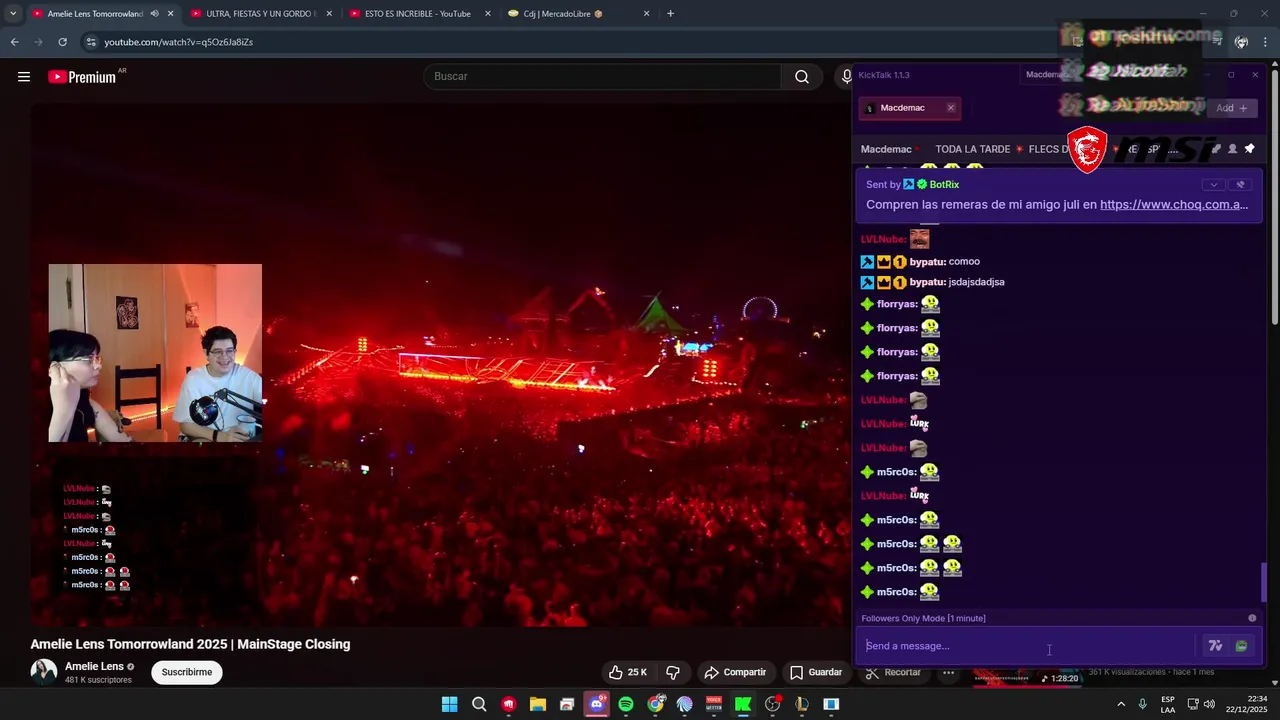Go to YouTube Premium home logo
Viewport: 1280px width, 720px height.
pyautogui.click(x=83, y=77)
